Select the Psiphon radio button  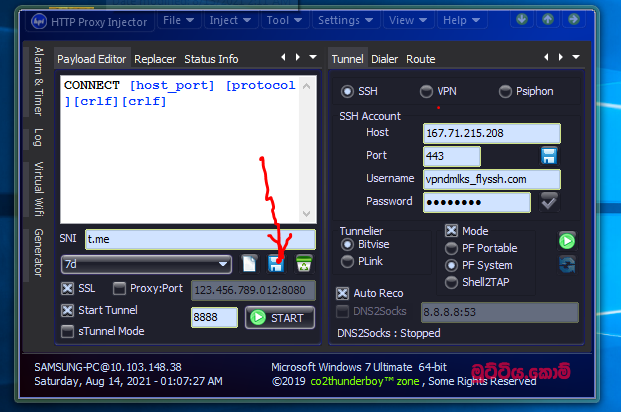pyautogui.click(x=505, y=92)
